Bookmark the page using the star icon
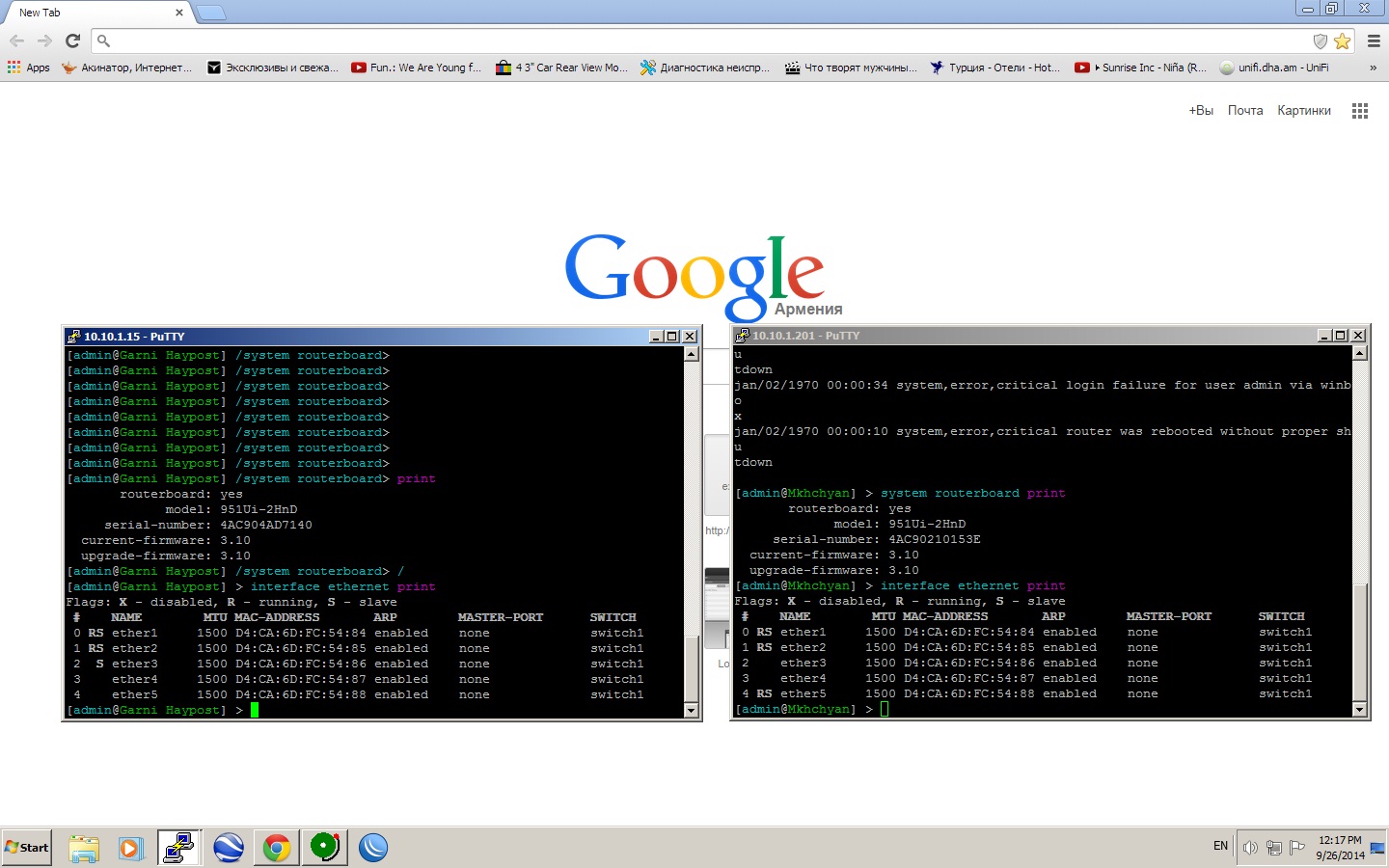The height and width of the screenshot is (868, 1389). (x=1343, y=41)
